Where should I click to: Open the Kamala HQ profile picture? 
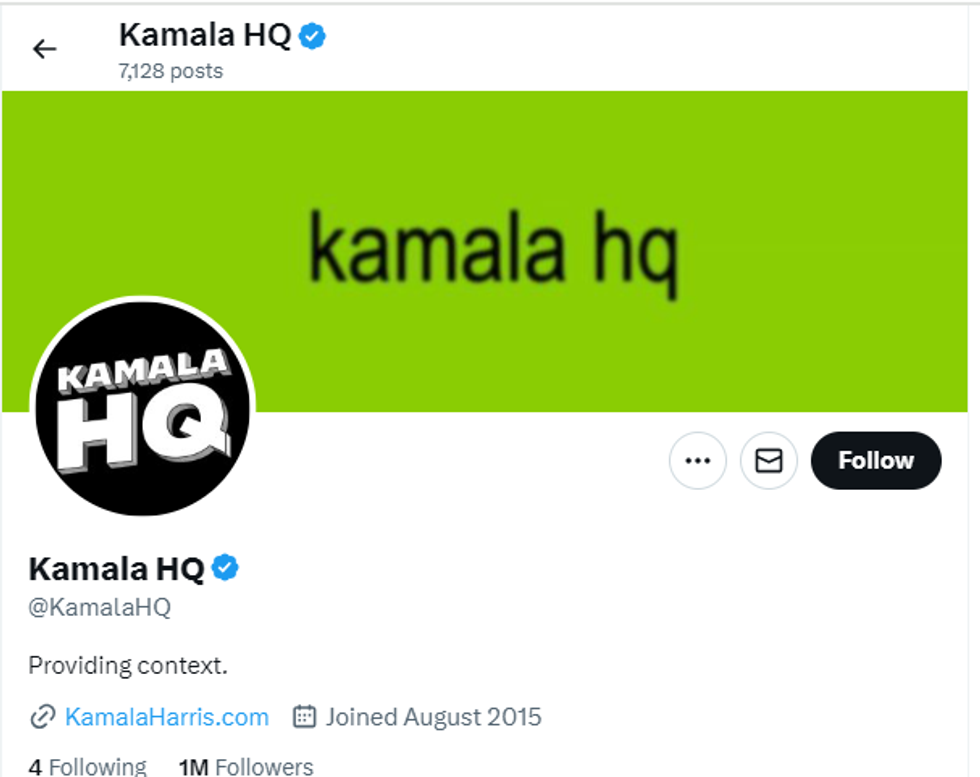pyautogui.click(x=143, y=409)
